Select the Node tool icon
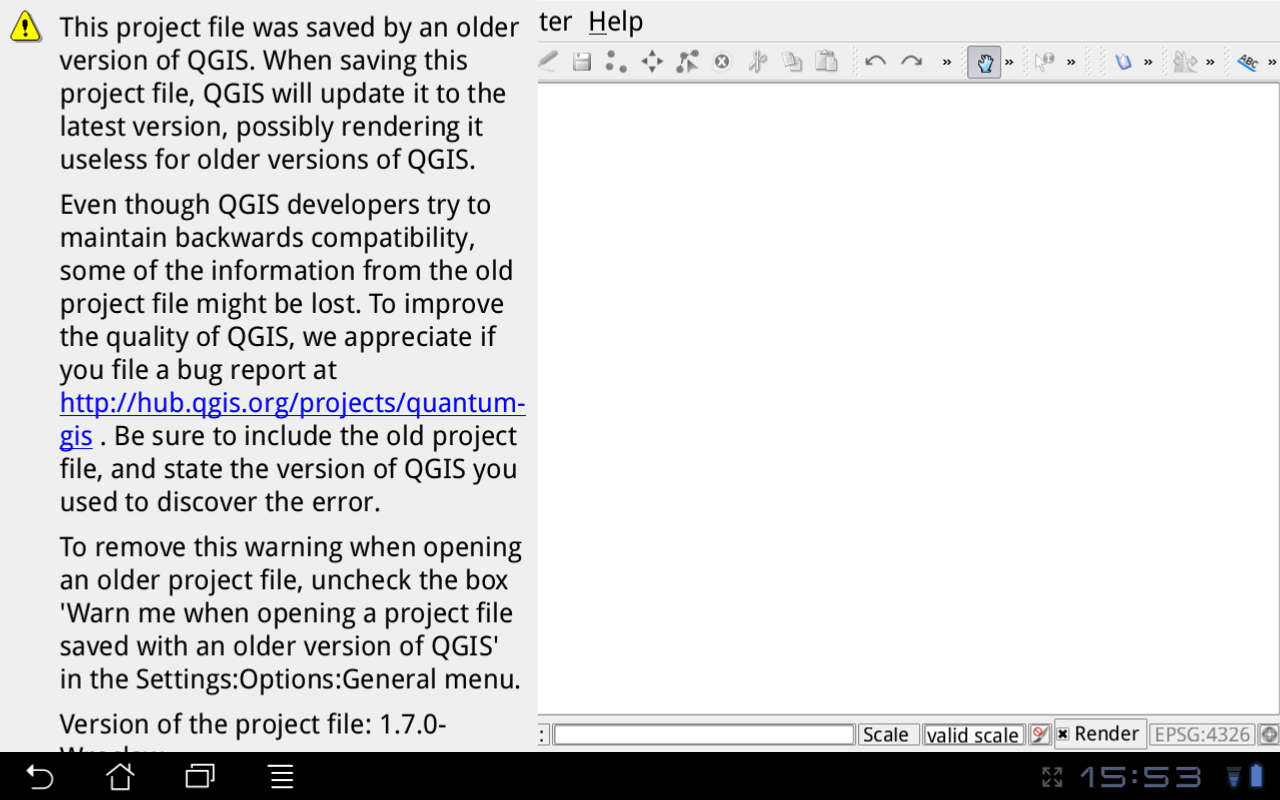The width and height of the screenshot is (1280, 800). click(687, 62)
